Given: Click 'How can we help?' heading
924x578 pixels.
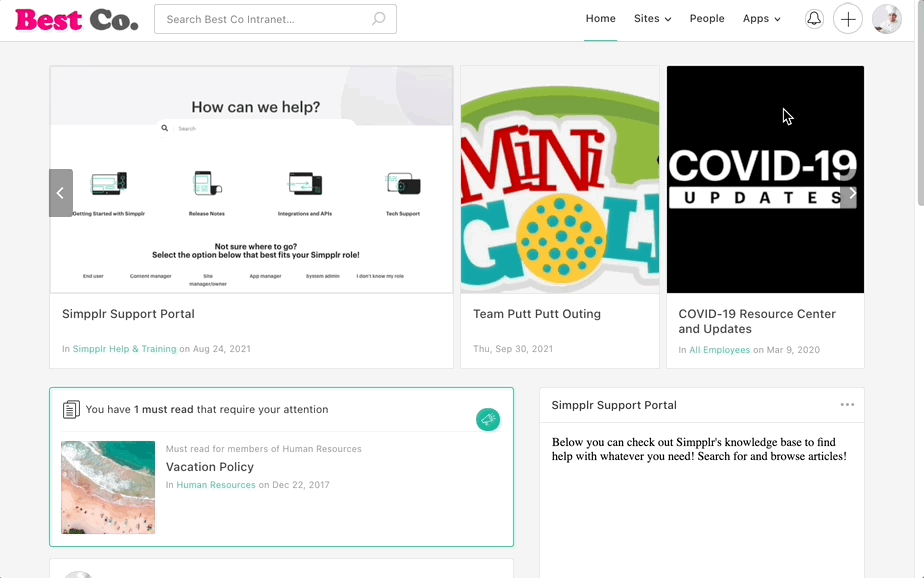Looking at the screenshot, I should (256, 107).
